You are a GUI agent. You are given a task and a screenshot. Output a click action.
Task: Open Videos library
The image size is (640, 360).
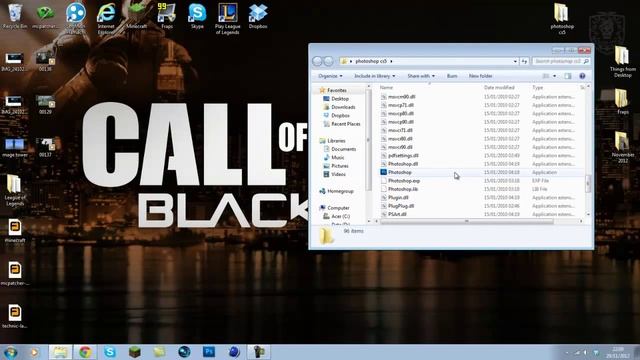(338, 174)
